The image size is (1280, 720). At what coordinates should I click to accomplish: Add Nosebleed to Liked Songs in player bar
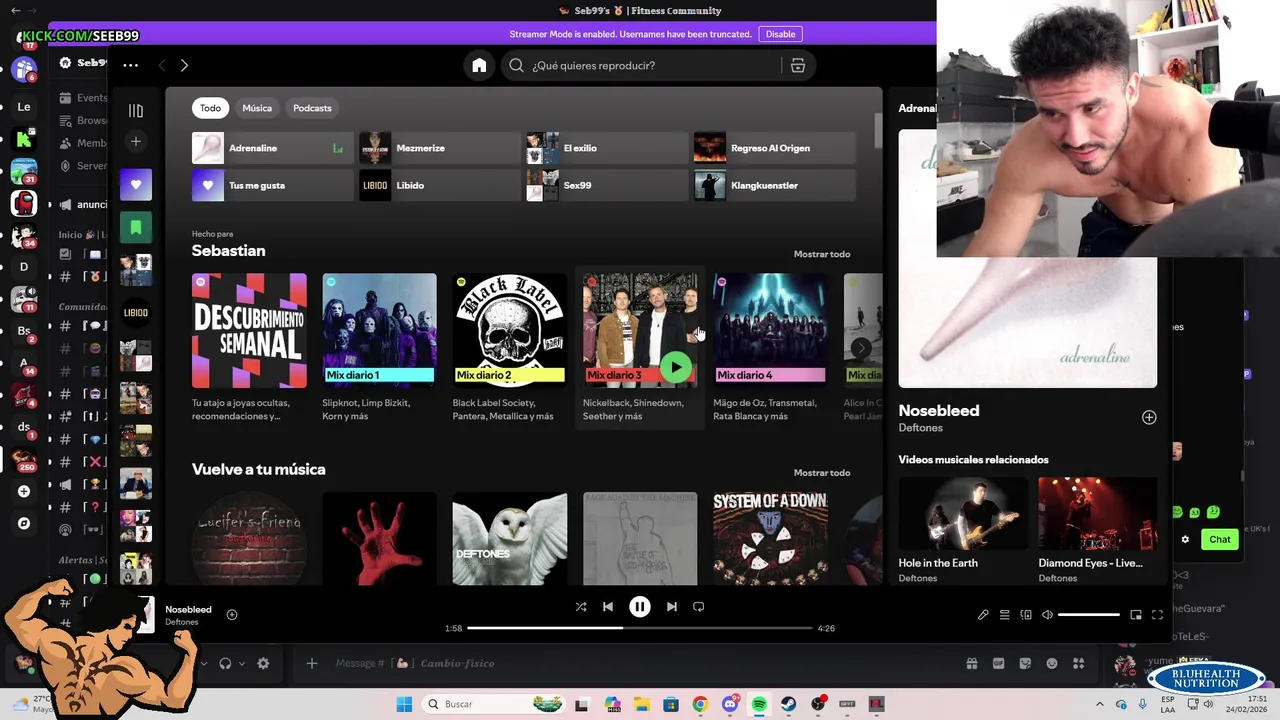point(232,615)
